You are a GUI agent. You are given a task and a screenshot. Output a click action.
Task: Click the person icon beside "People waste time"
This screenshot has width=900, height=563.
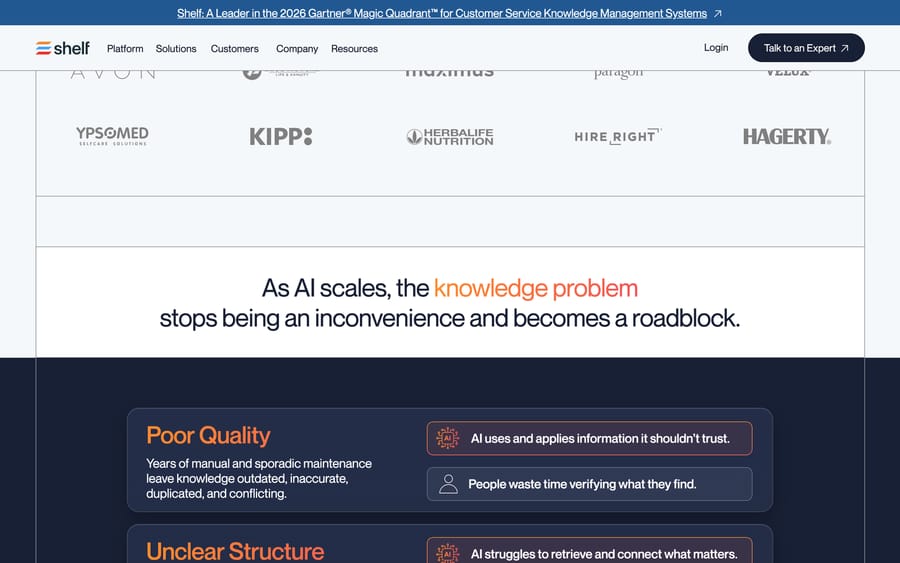point(448,484)
